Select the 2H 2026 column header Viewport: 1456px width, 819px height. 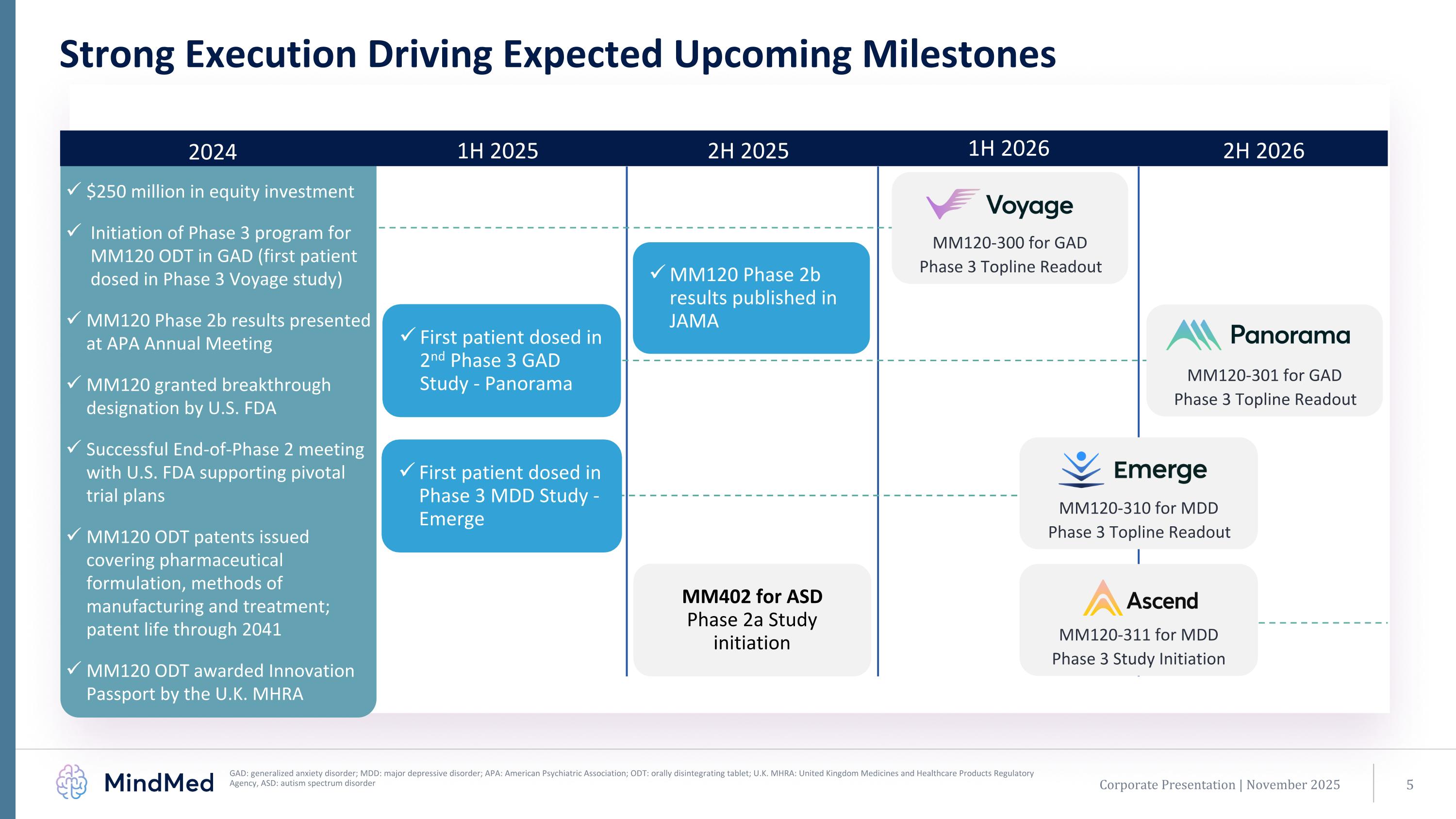point(1263,151)
